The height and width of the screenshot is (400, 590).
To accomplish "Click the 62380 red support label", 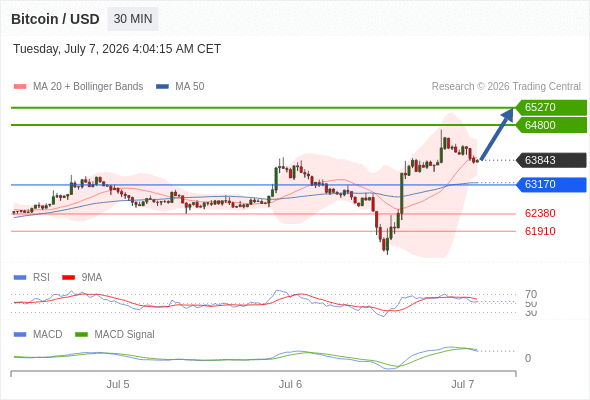I will (x=540, y=213).
